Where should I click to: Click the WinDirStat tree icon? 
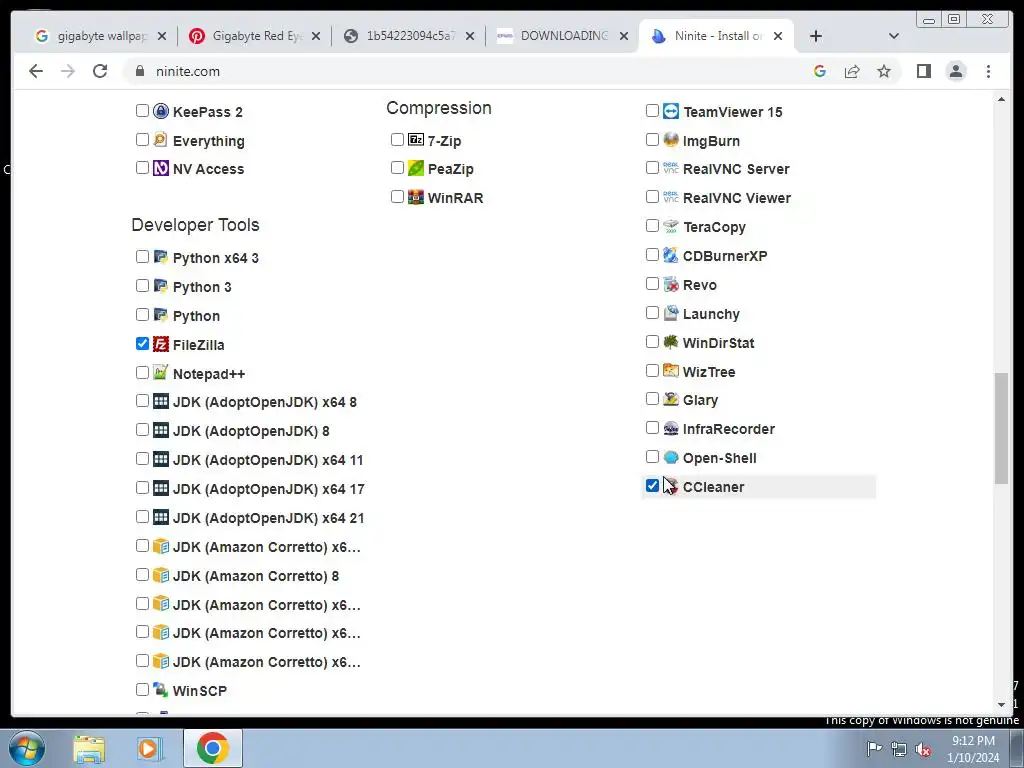point(671,342)
